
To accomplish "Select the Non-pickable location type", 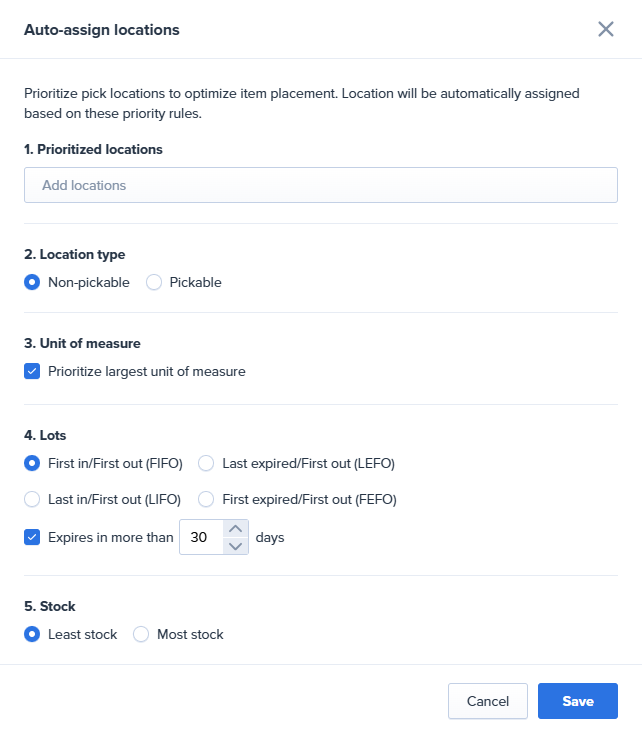I will coord(32,282).
